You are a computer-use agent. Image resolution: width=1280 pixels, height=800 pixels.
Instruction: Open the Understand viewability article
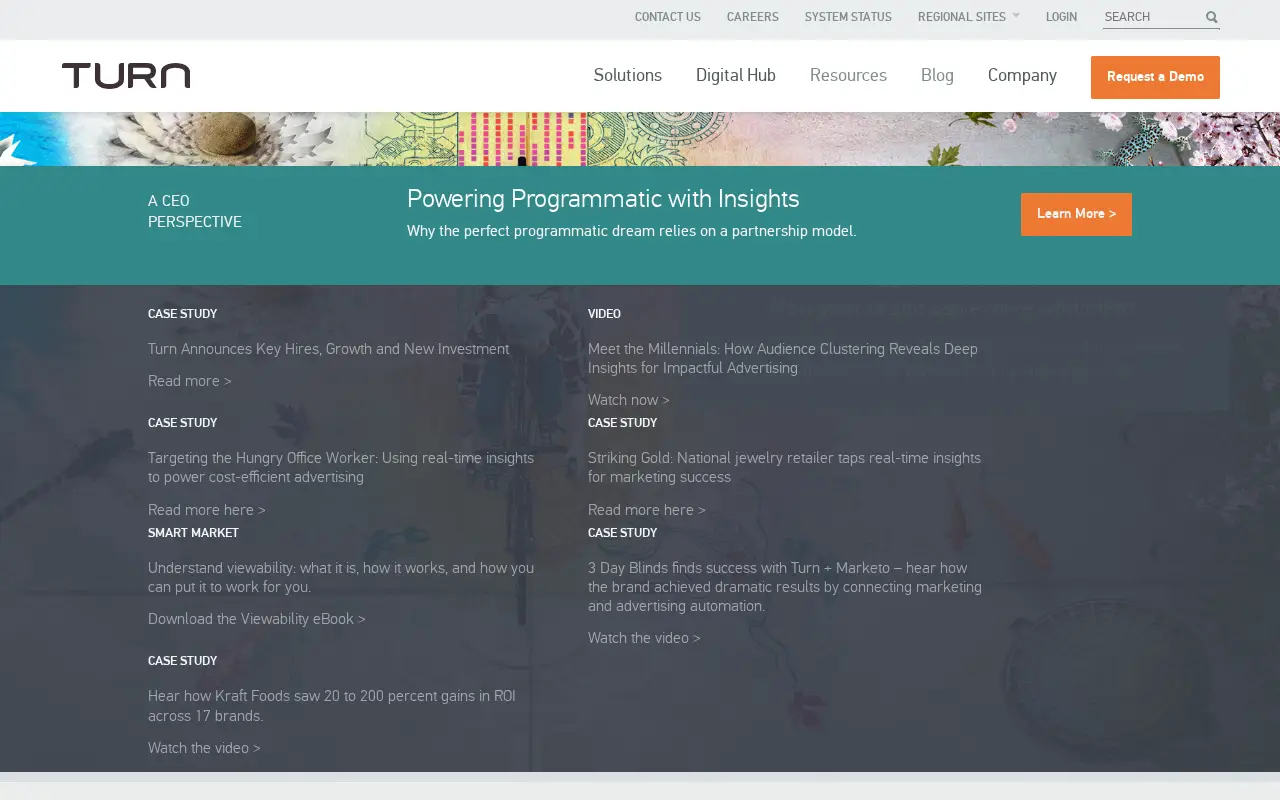341,577
